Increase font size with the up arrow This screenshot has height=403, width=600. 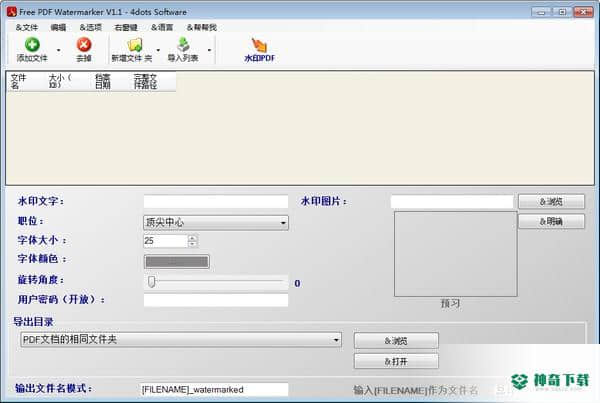(x=192, y=238)
